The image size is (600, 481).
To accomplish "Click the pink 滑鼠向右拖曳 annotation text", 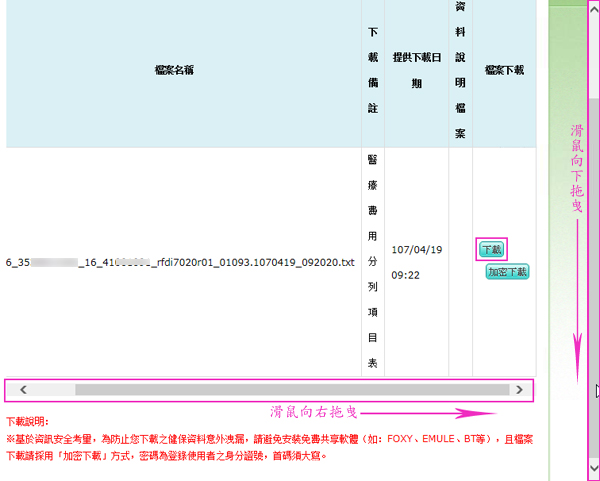I will (x=314, y=412).
